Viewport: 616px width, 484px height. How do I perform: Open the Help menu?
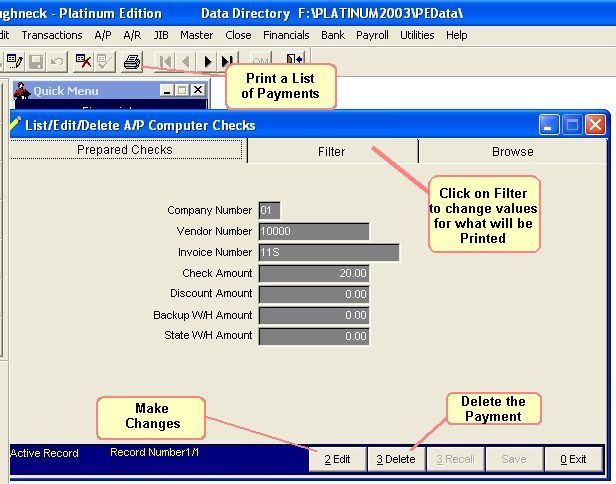click(x=456, y=35)
